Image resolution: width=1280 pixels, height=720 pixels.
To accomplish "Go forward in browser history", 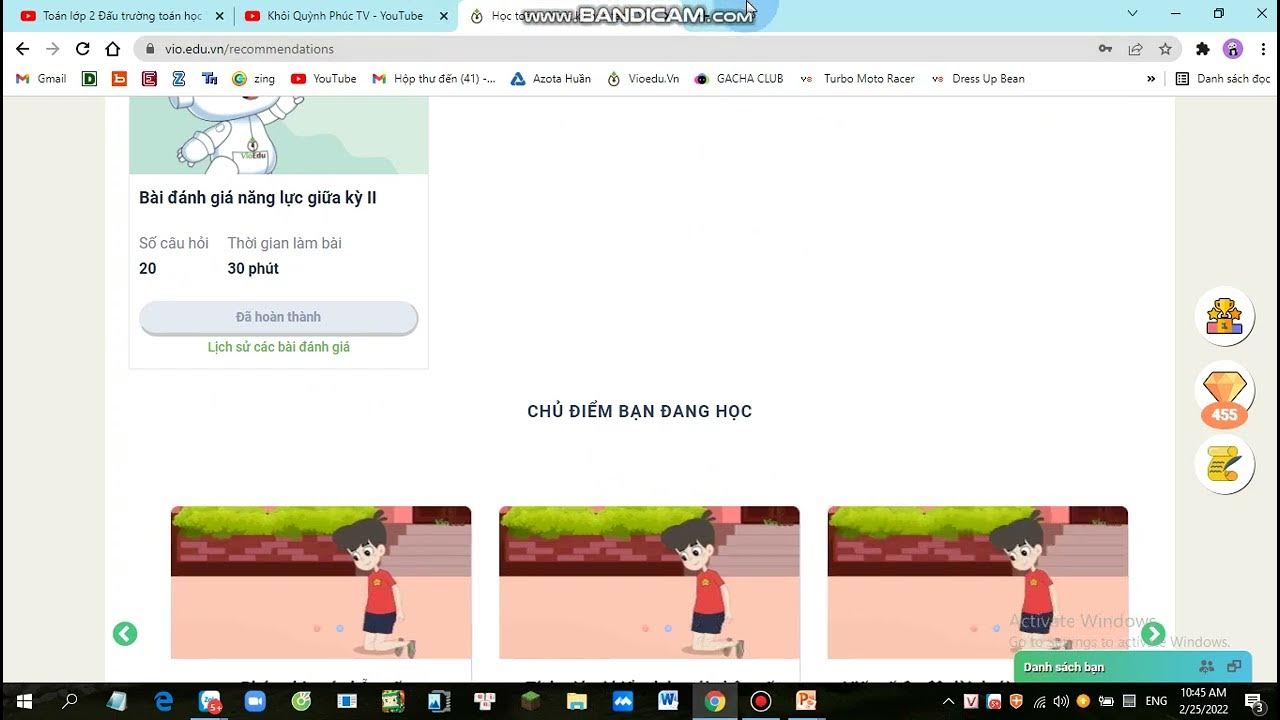I will (x=53, y=48).
